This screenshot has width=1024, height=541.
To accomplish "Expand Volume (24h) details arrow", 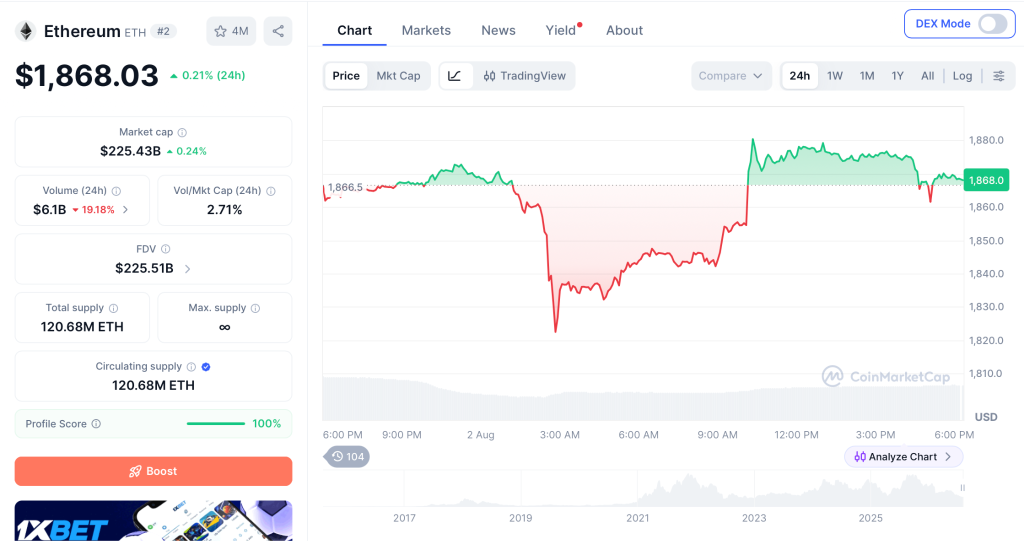I will pyautogui.click(x=125, y=210).
